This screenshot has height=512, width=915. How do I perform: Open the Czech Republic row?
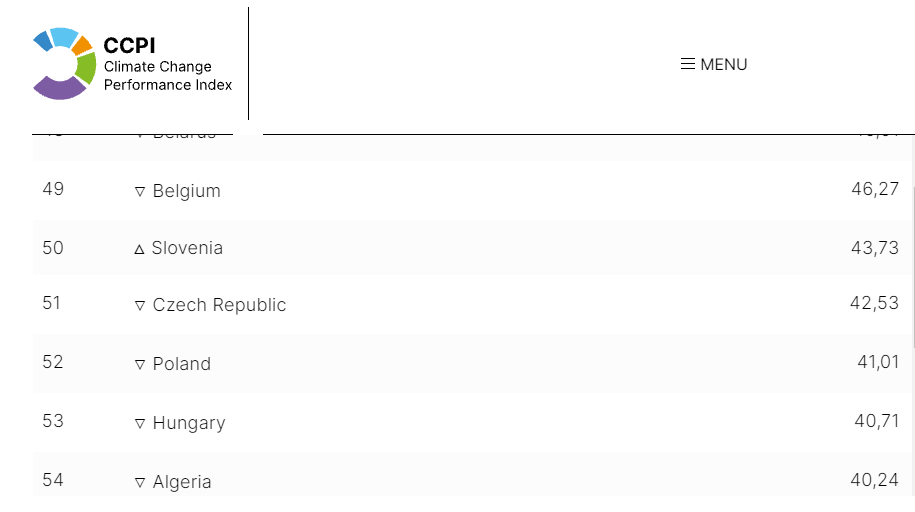click(x=219, y=305)
